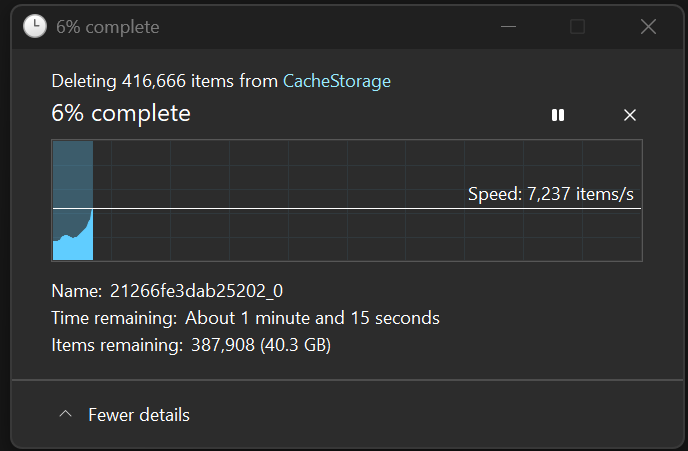This screenshot has width=688, height=451.
Task: Click the Fewer details text label
Action: [x=139, y=415]
